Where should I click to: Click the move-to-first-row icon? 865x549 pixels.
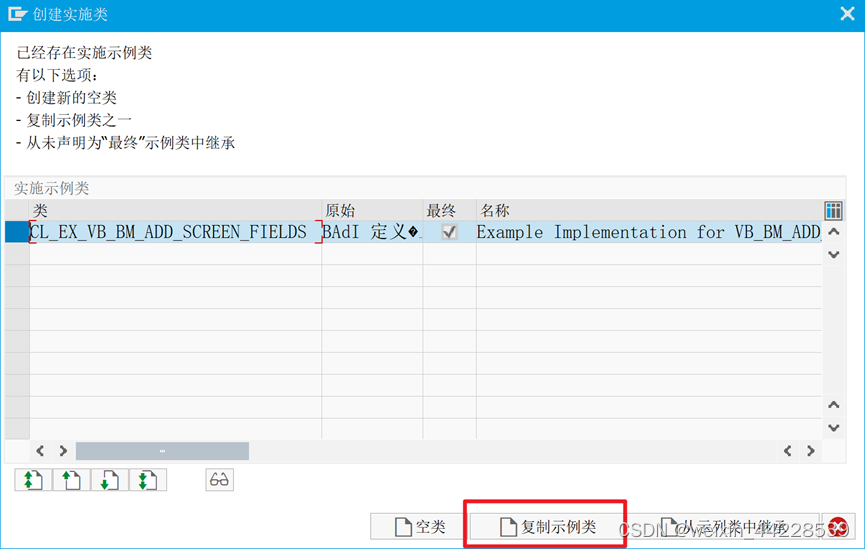coord(33,480)
